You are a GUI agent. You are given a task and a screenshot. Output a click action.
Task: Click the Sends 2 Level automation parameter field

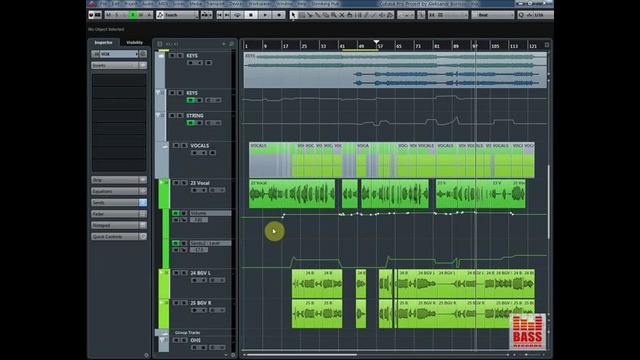tap(210, 243)
